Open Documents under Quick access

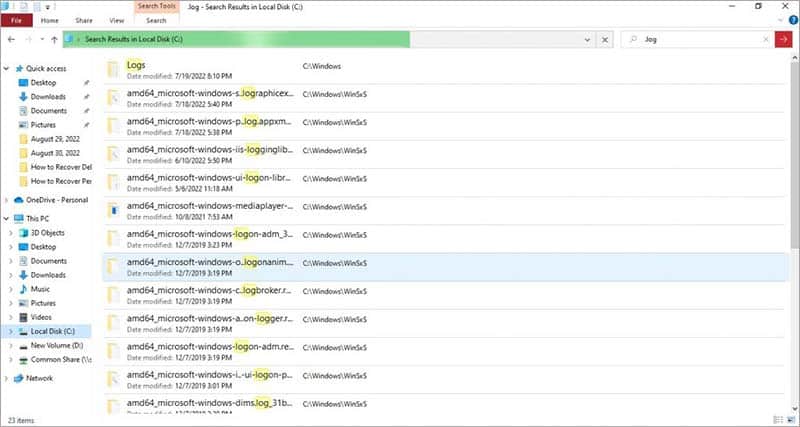pos(48,111)
